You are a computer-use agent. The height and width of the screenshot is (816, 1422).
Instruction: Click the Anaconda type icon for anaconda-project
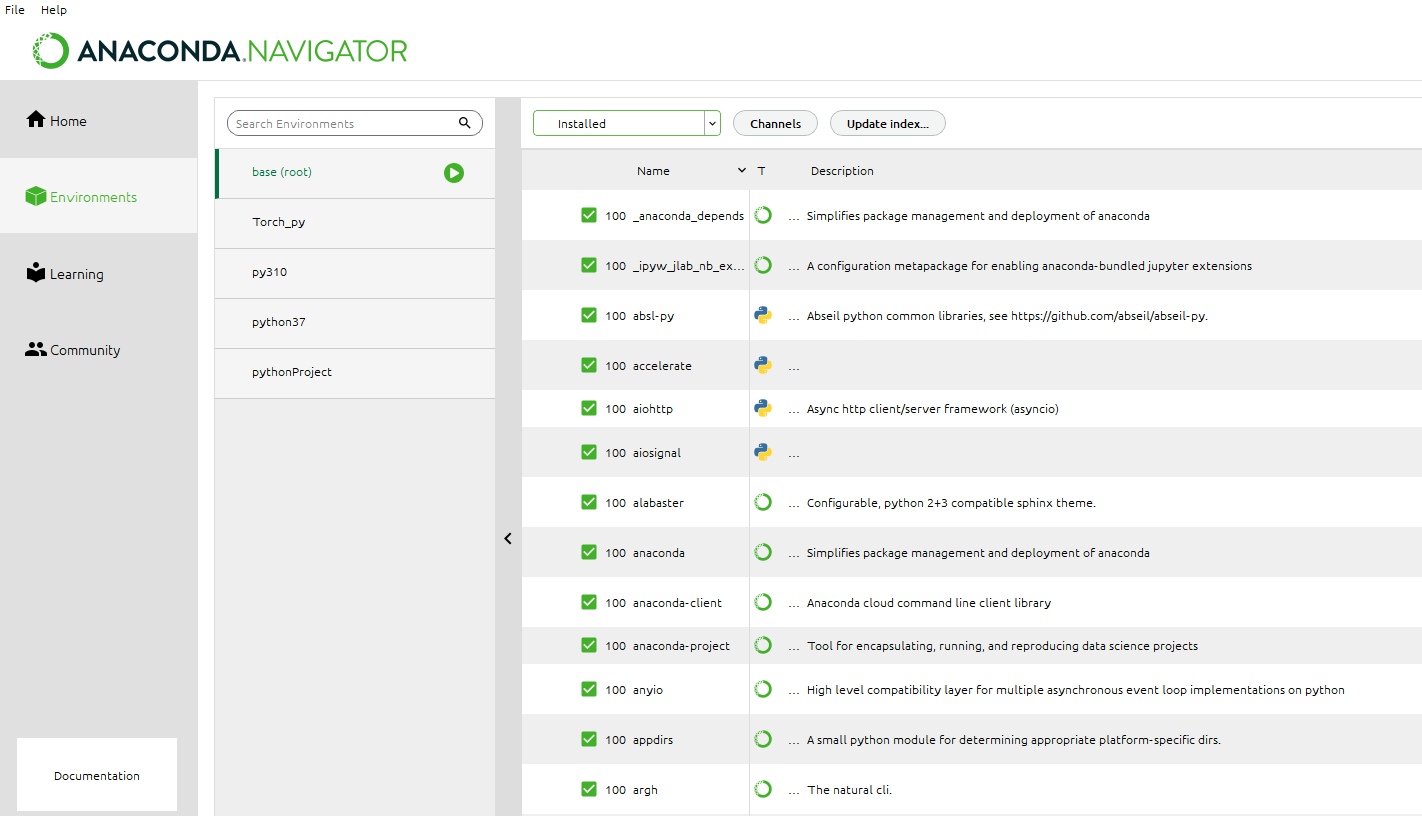click(x=763, y=645)
